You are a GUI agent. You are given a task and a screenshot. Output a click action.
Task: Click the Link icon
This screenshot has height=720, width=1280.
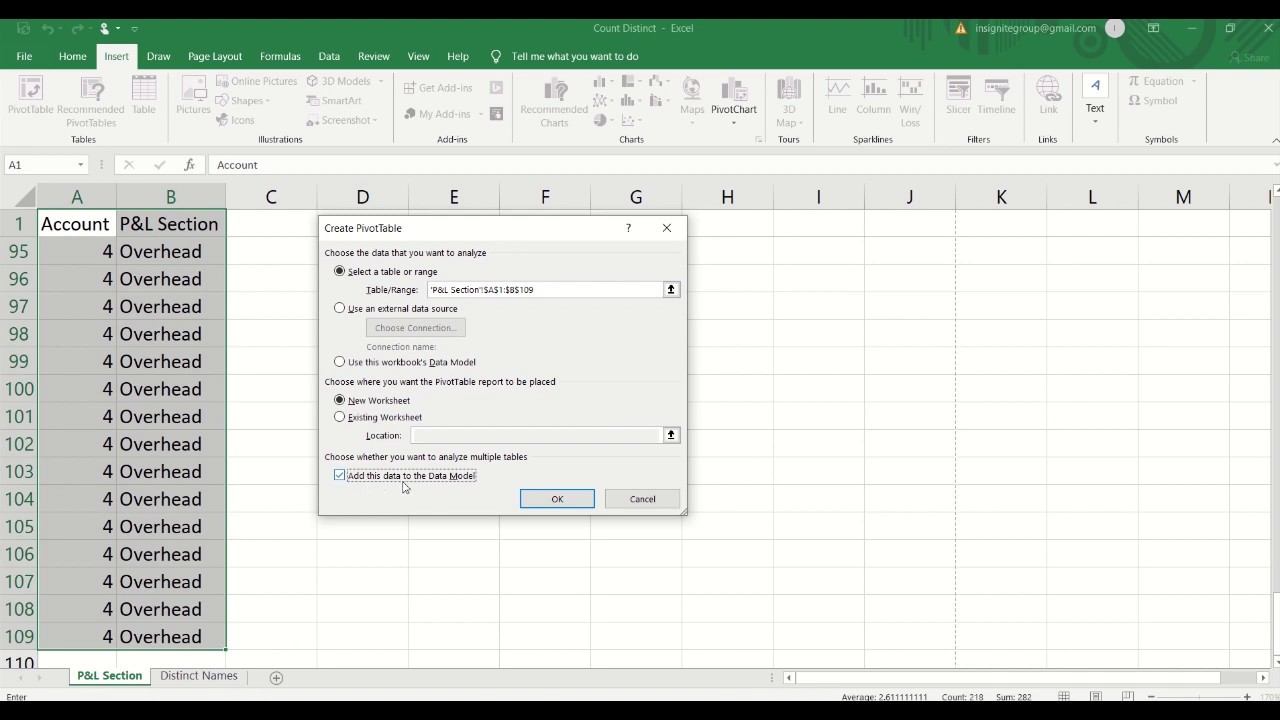tap(1048, 96)
